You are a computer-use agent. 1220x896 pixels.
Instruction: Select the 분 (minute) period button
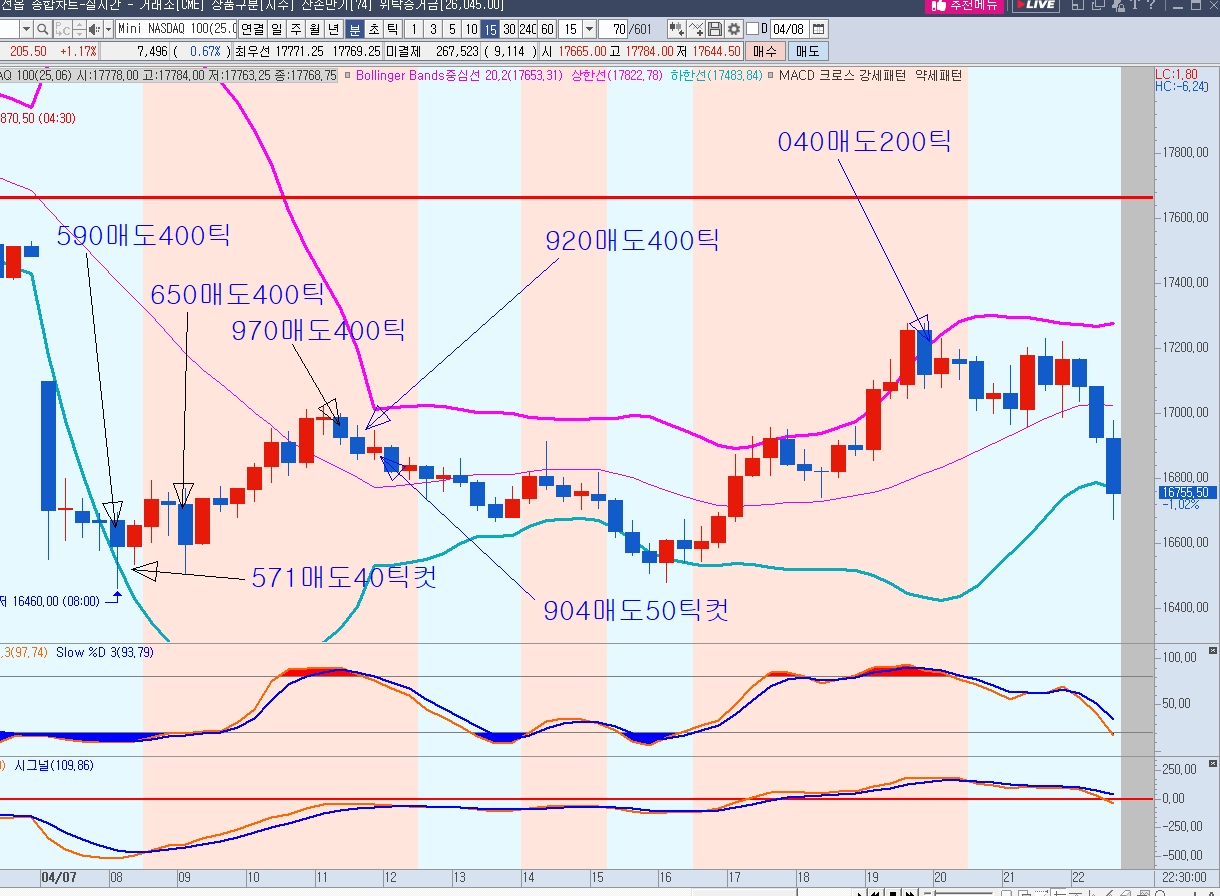coord(354,29)
